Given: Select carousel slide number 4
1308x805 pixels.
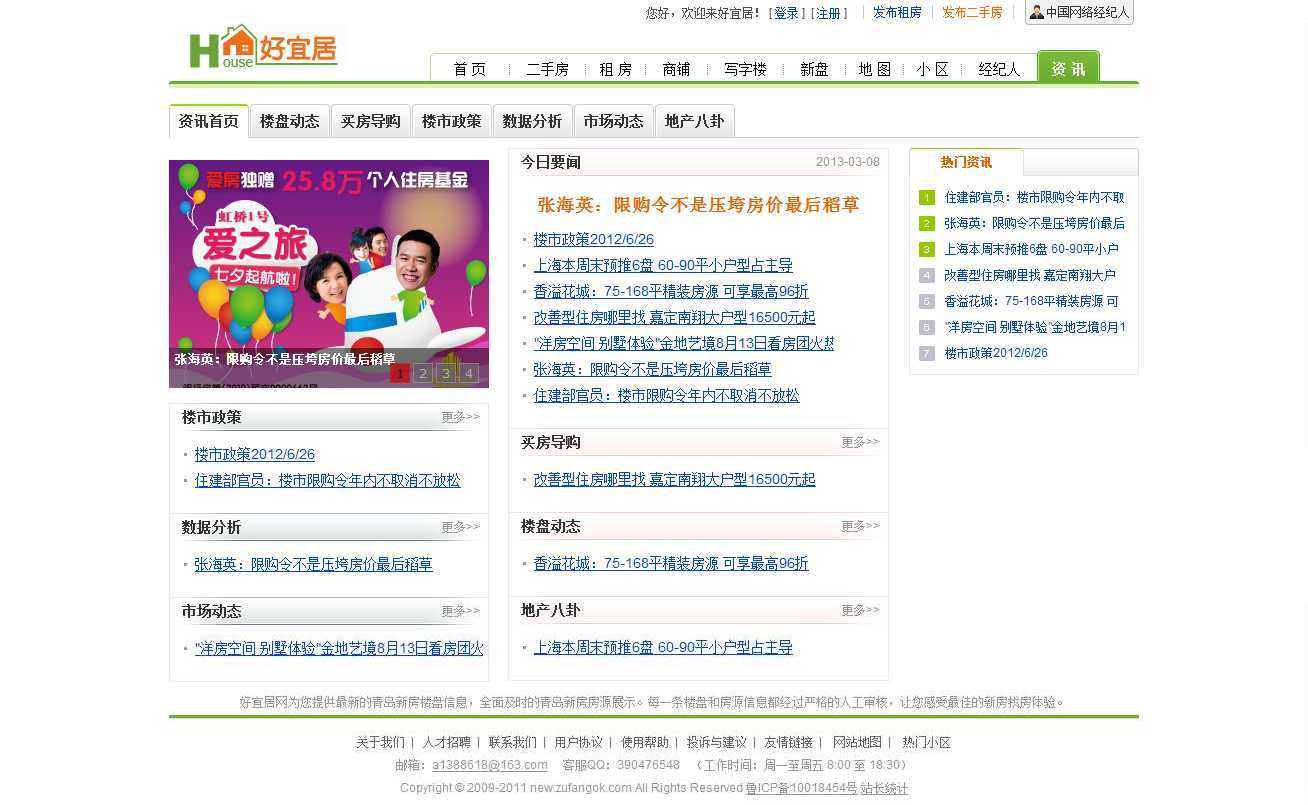Looking at the screenshot, I should [x=468, y=374].
